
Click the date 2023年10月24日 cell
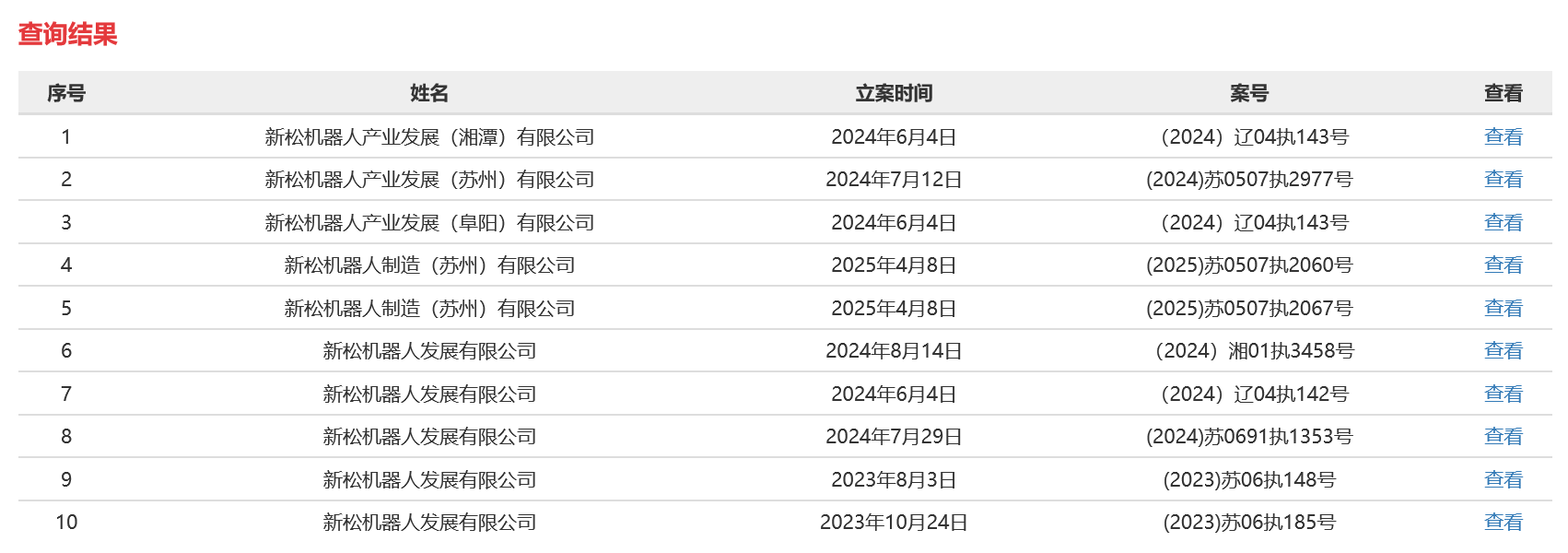click(894, 522)
